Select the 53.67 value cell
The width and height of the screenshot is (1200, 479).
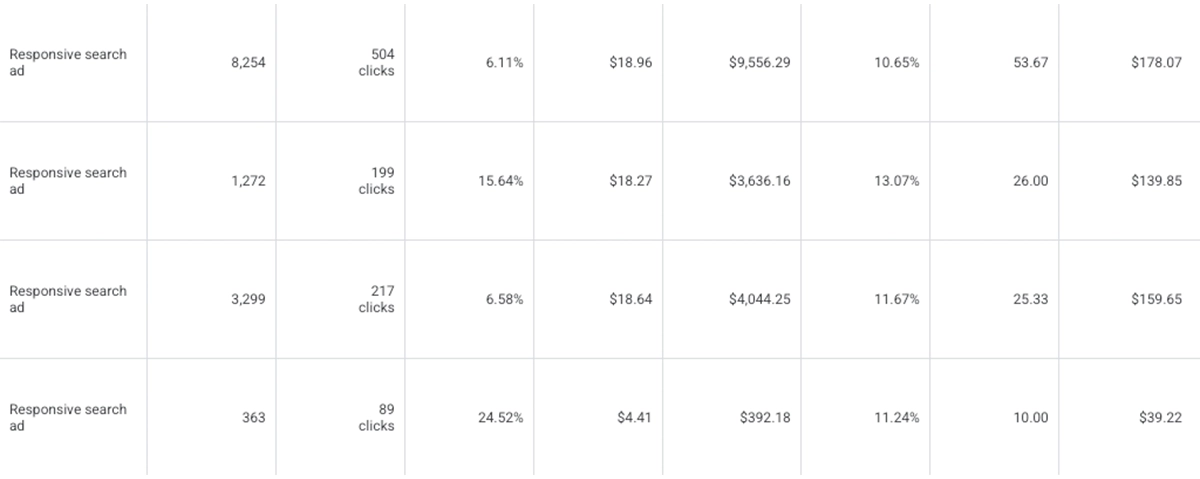(x=1029, y=63)
